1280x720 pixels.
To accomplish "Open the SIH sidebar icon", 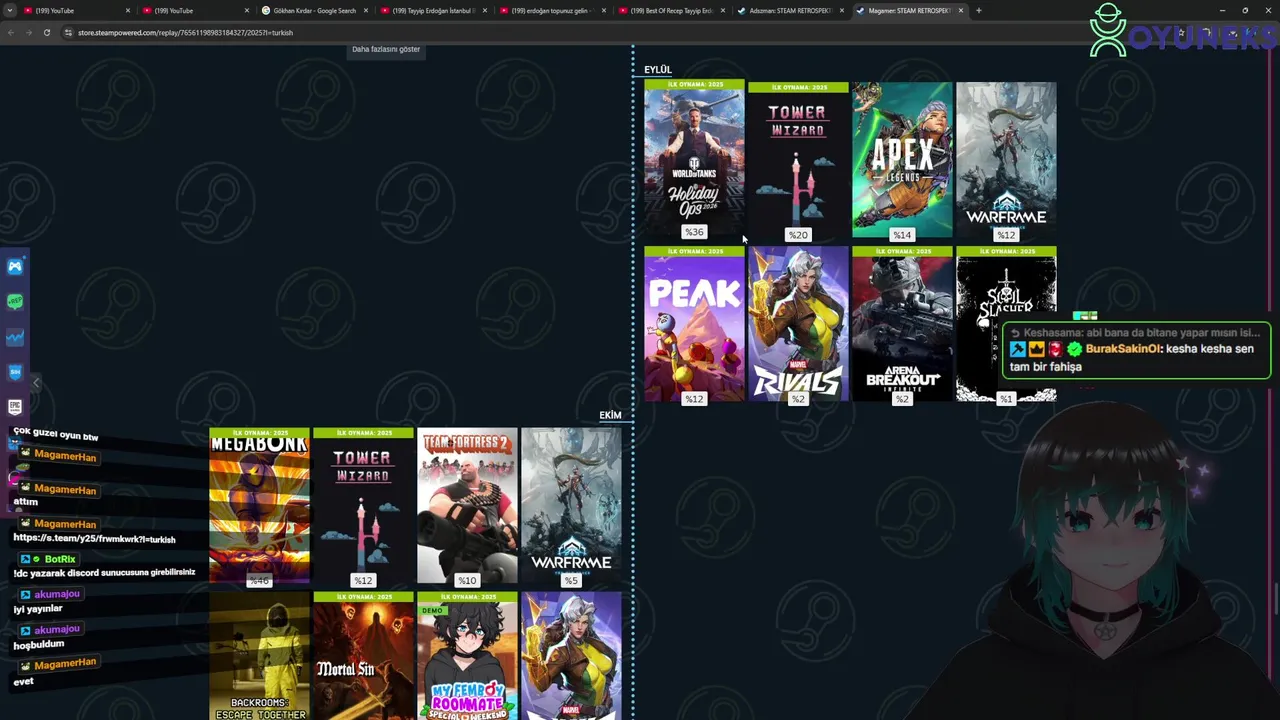I will tap(15, 372).
